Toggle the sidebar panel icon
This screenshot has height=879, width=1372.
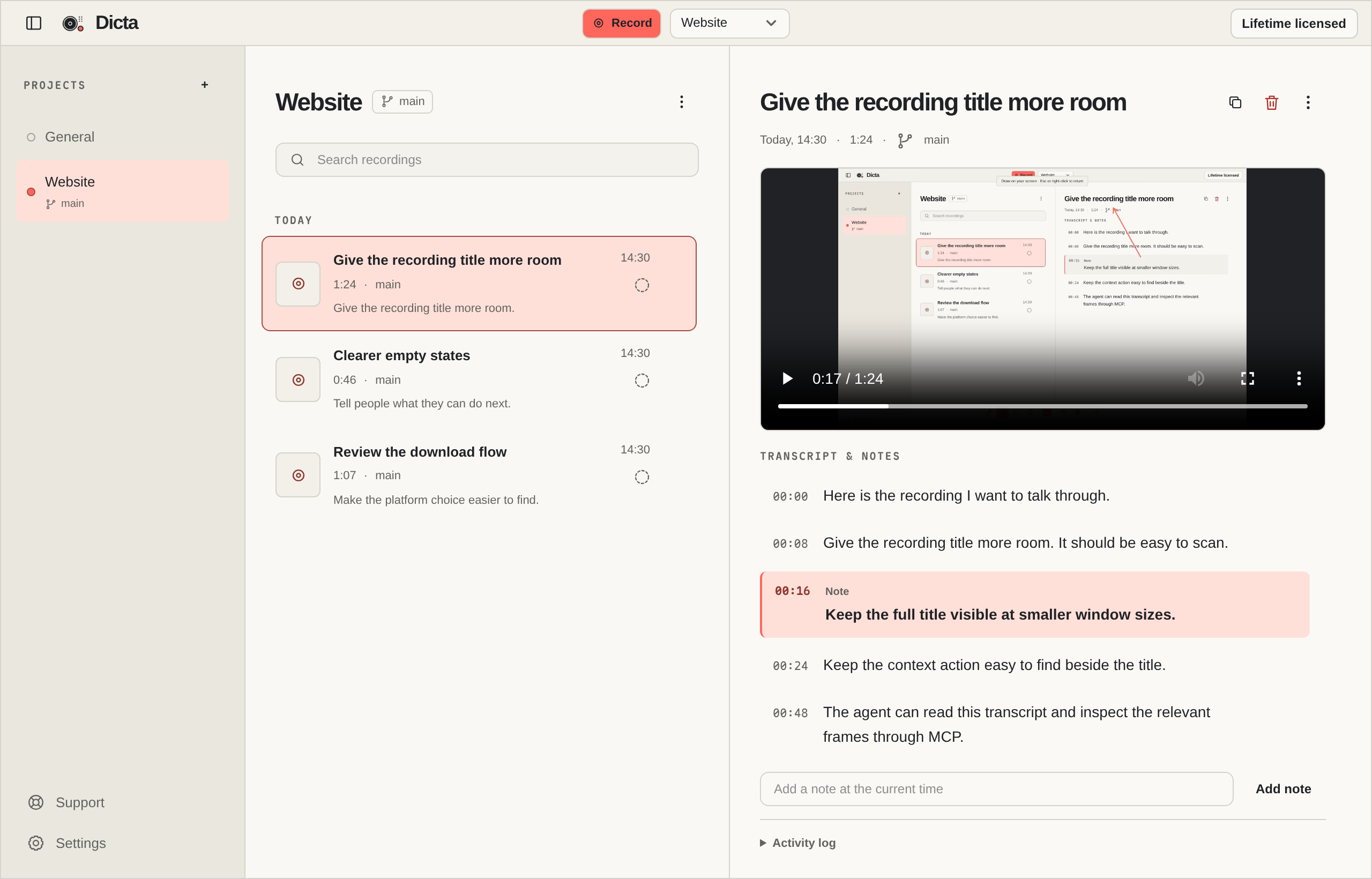click(34, 23)
